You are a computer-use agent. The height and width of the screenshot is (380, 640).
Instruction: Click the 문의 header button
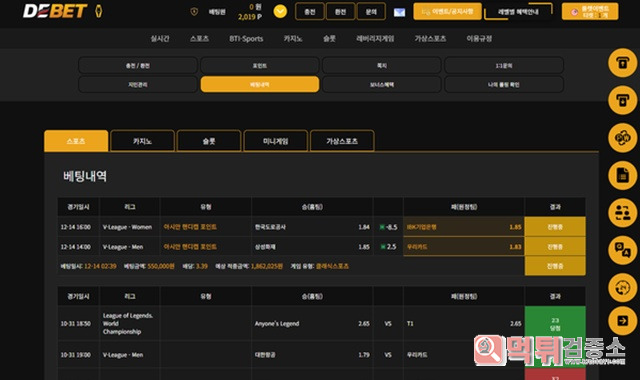pos(371,11)
